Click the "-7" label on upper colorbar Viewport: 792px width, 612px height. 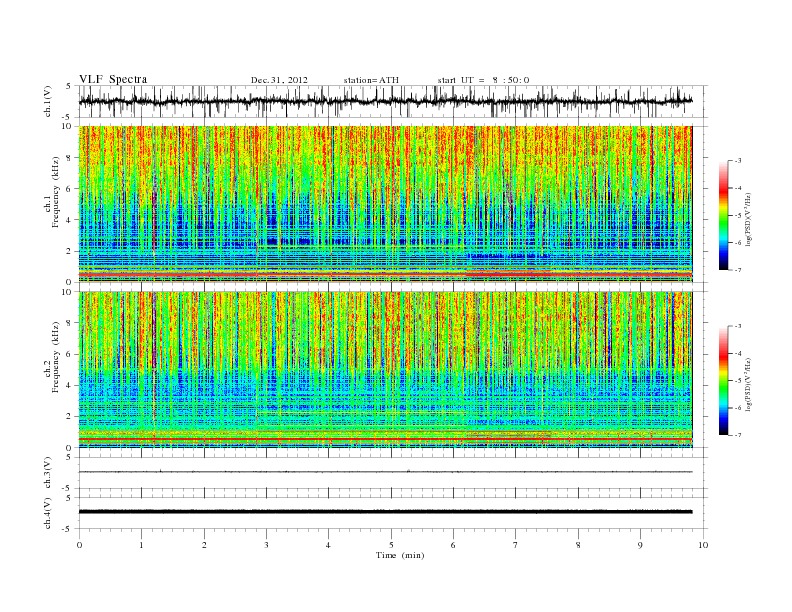tap(738, 270)
